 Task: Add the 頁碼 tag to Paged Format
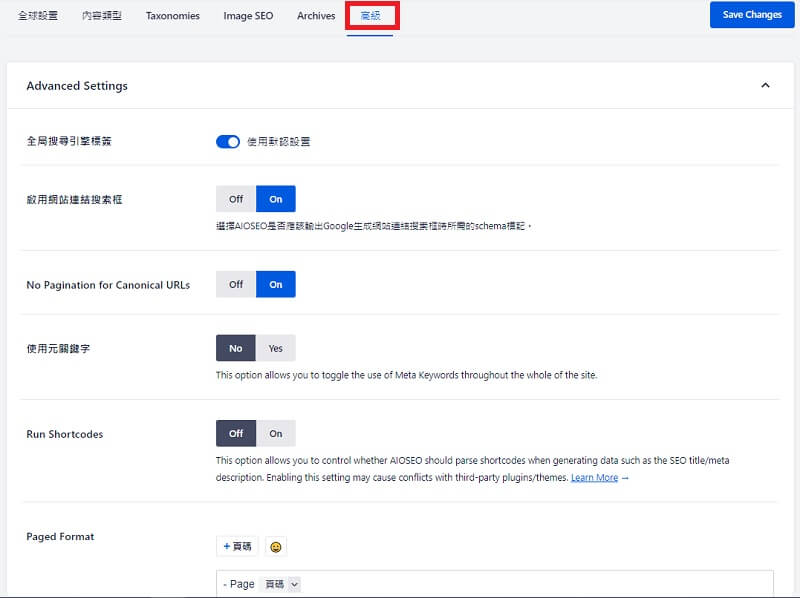[237, 546]
